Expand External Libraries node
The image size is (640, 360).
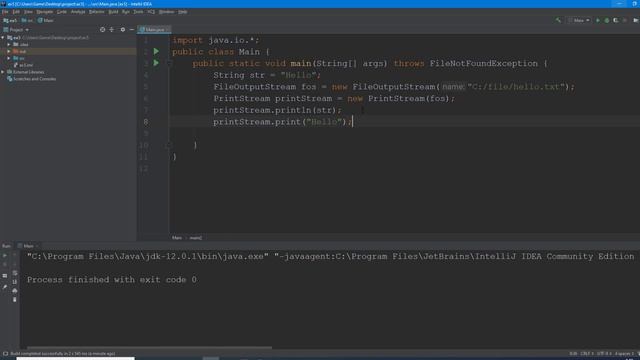[x=3, y=72]
